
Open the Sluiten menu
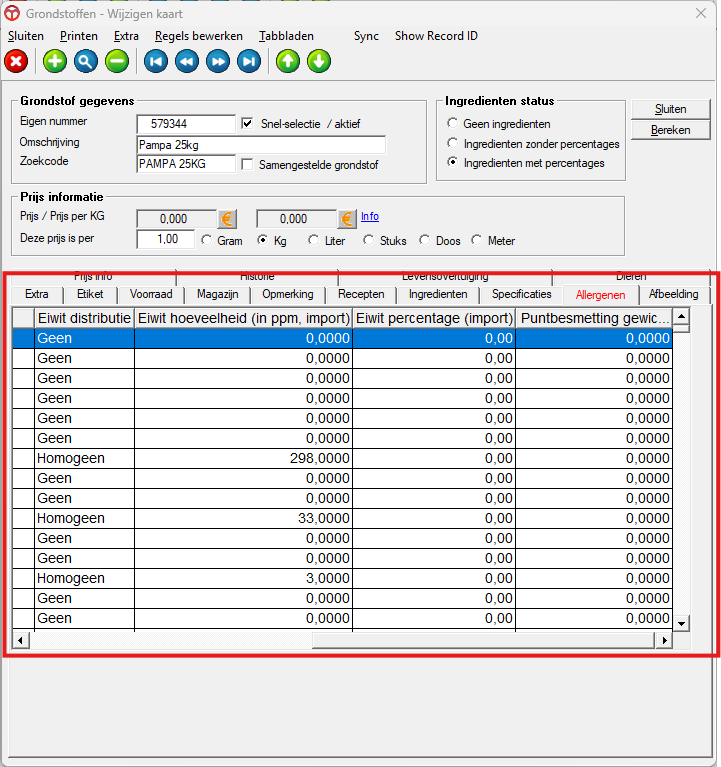click(26, 36)
